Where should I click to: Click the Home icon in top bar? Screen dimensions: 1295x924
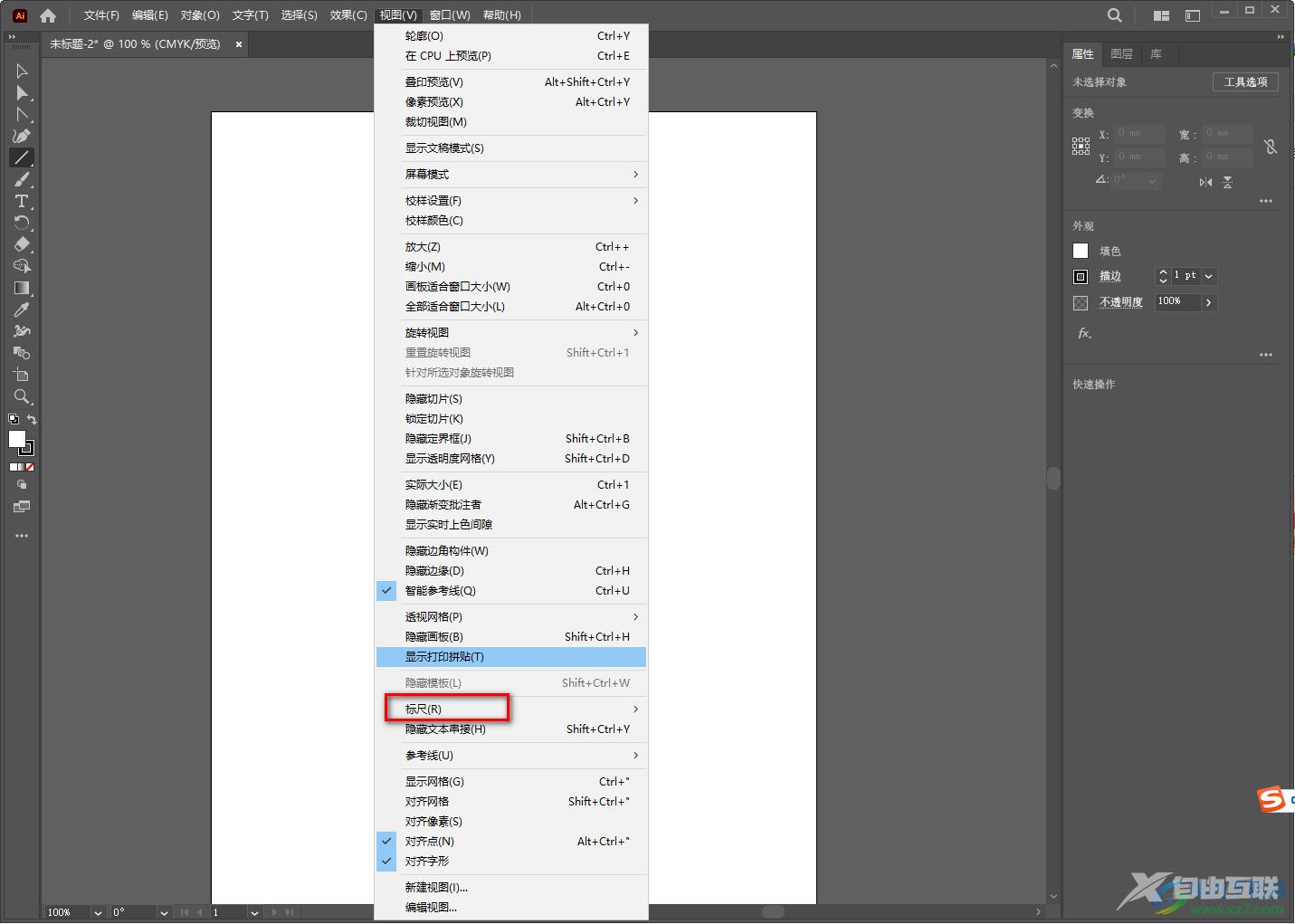click(x=48, y=15)
